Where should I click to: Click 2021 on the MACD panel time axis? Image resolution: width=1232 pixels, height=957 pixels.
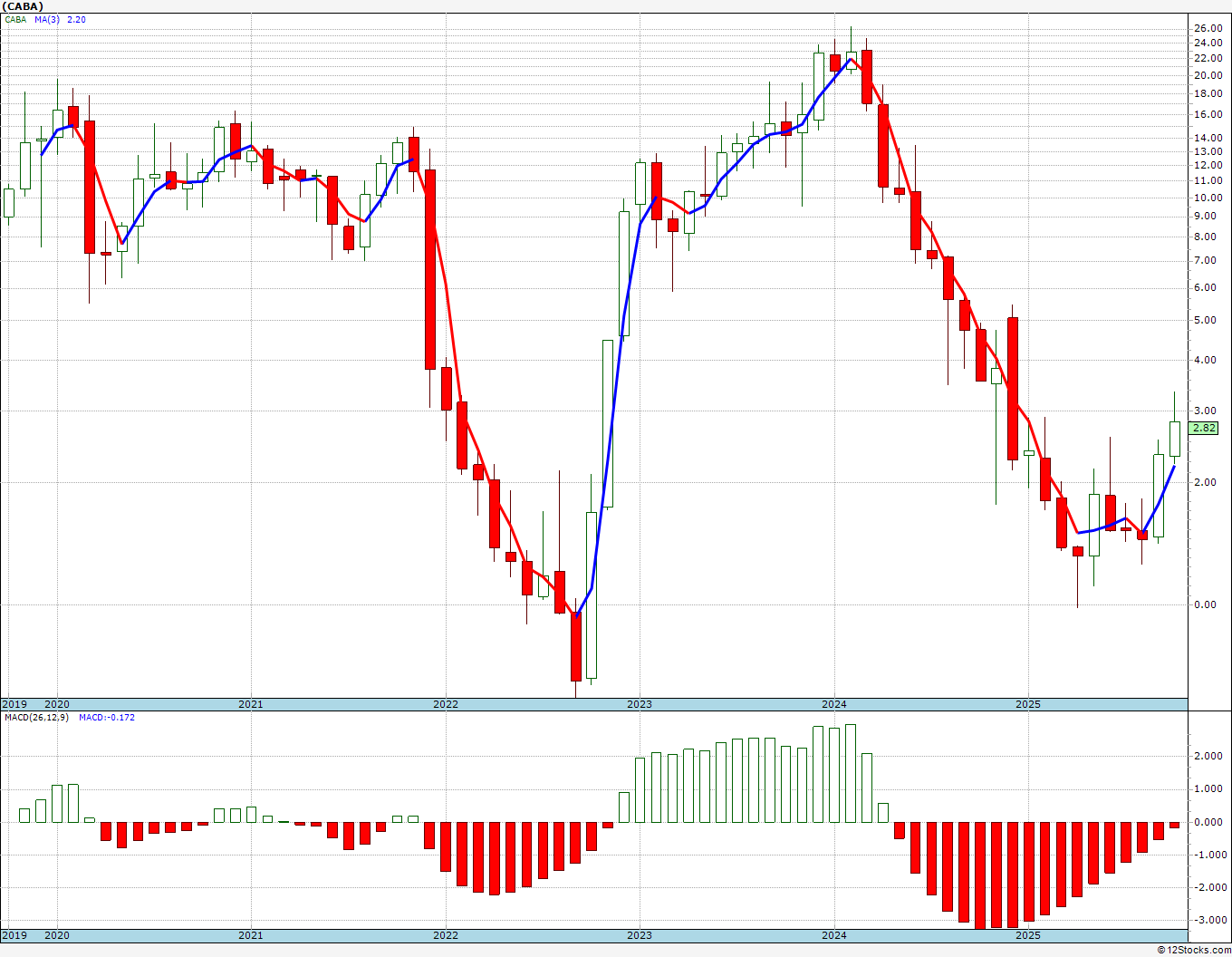click(251, 935)
